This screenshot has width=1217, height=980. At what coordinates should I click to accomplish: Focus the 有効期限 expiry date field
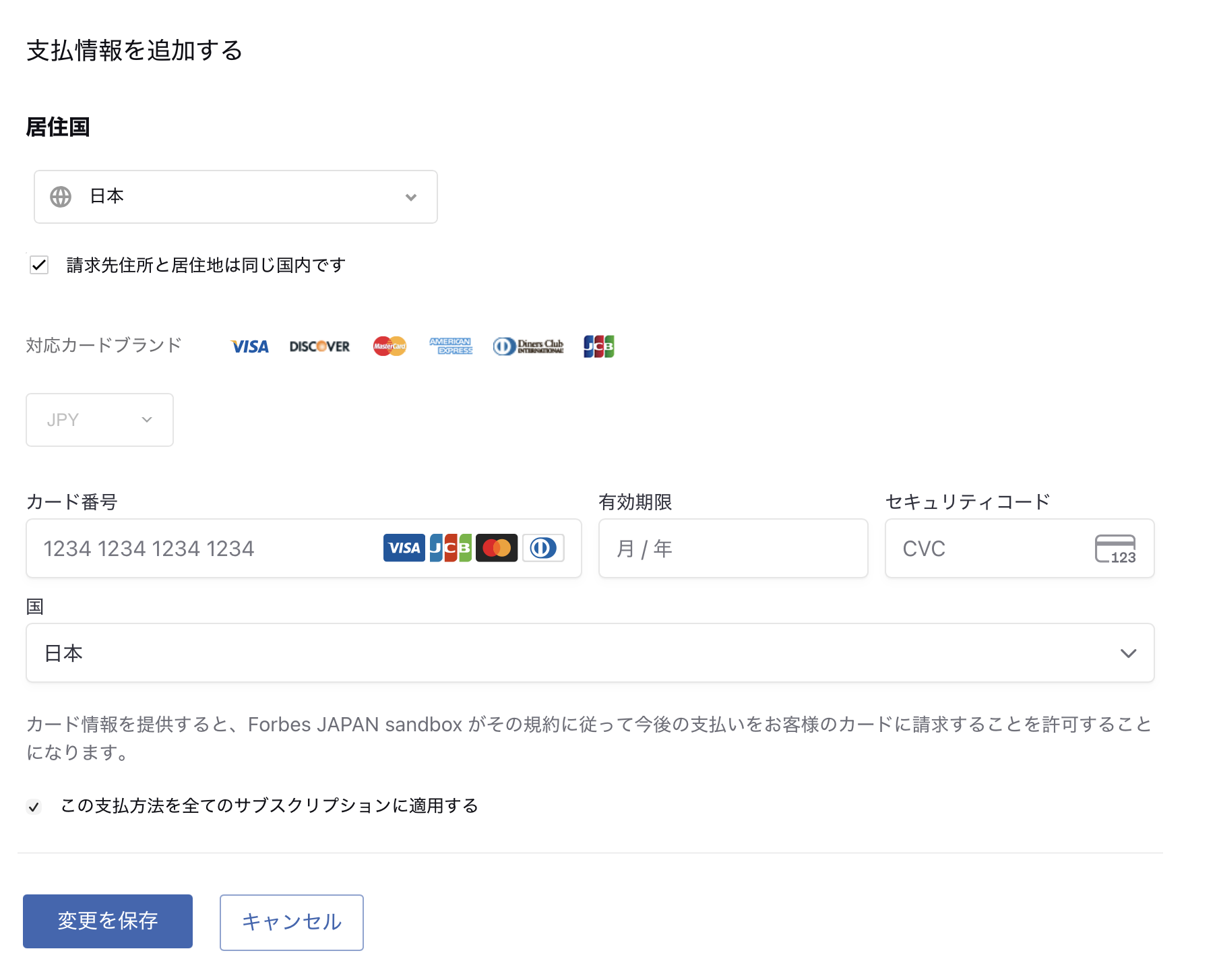point(733,548)
